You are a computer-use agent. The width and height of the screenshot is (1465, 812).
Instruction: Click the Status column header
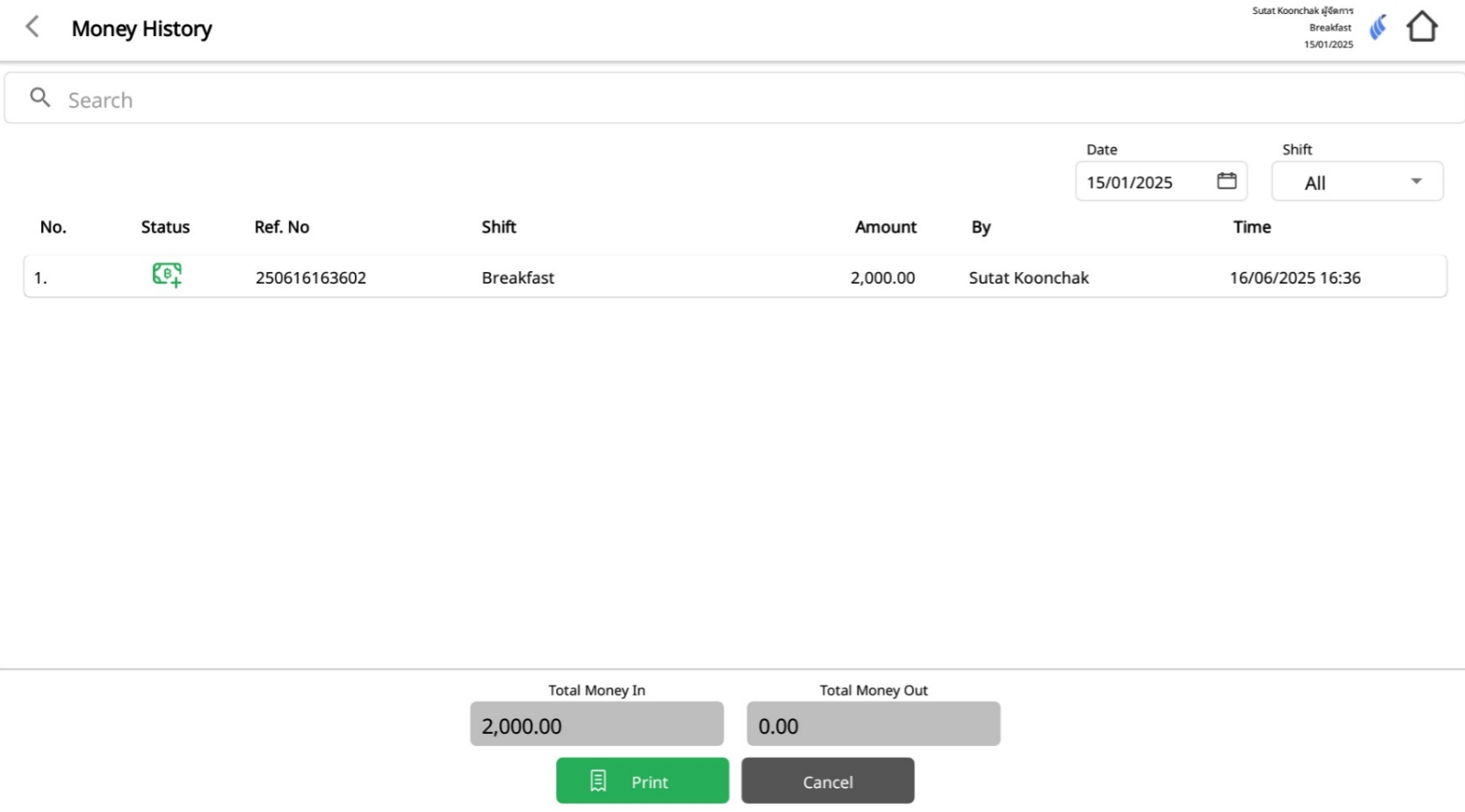tap(165, 227)
